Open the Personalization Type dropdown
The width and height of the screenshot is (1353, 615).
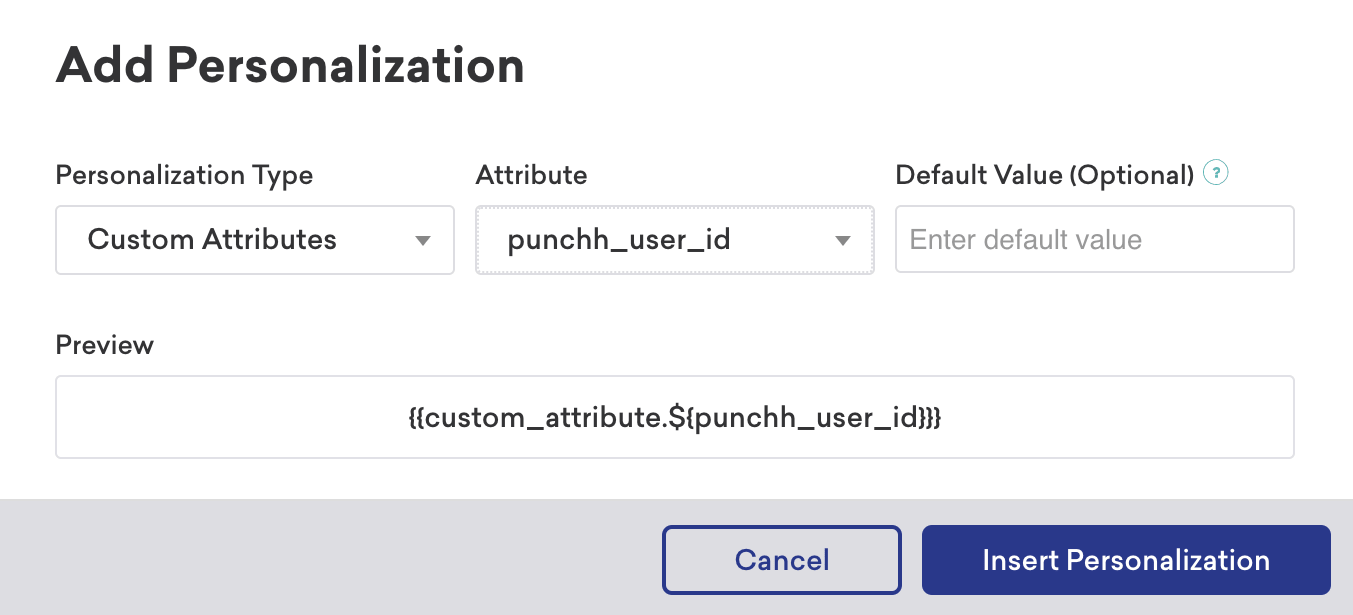click(x=255, y=240)
